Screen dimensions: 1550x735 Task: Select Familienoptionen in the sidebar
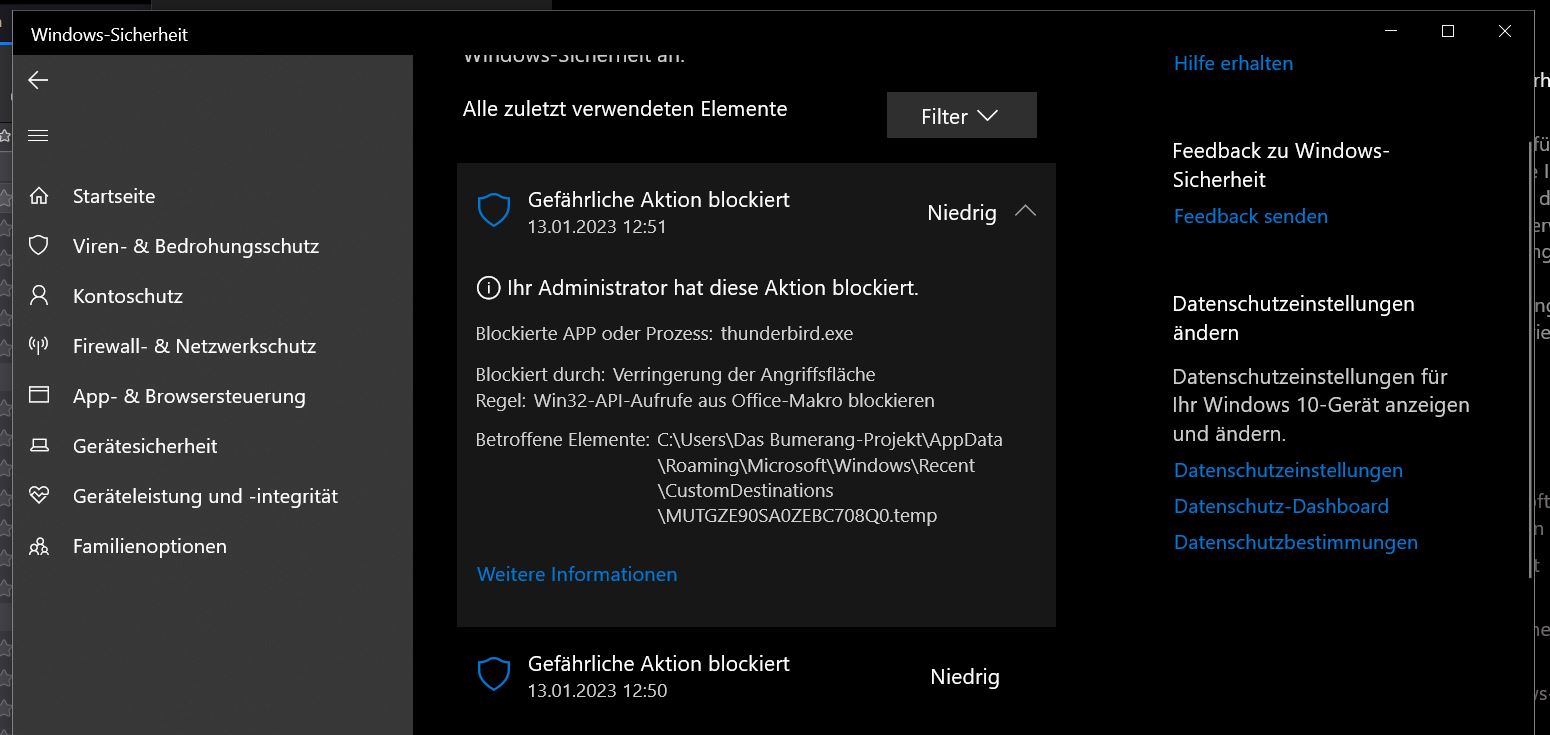pyautogui.click(x=150, y=546)
